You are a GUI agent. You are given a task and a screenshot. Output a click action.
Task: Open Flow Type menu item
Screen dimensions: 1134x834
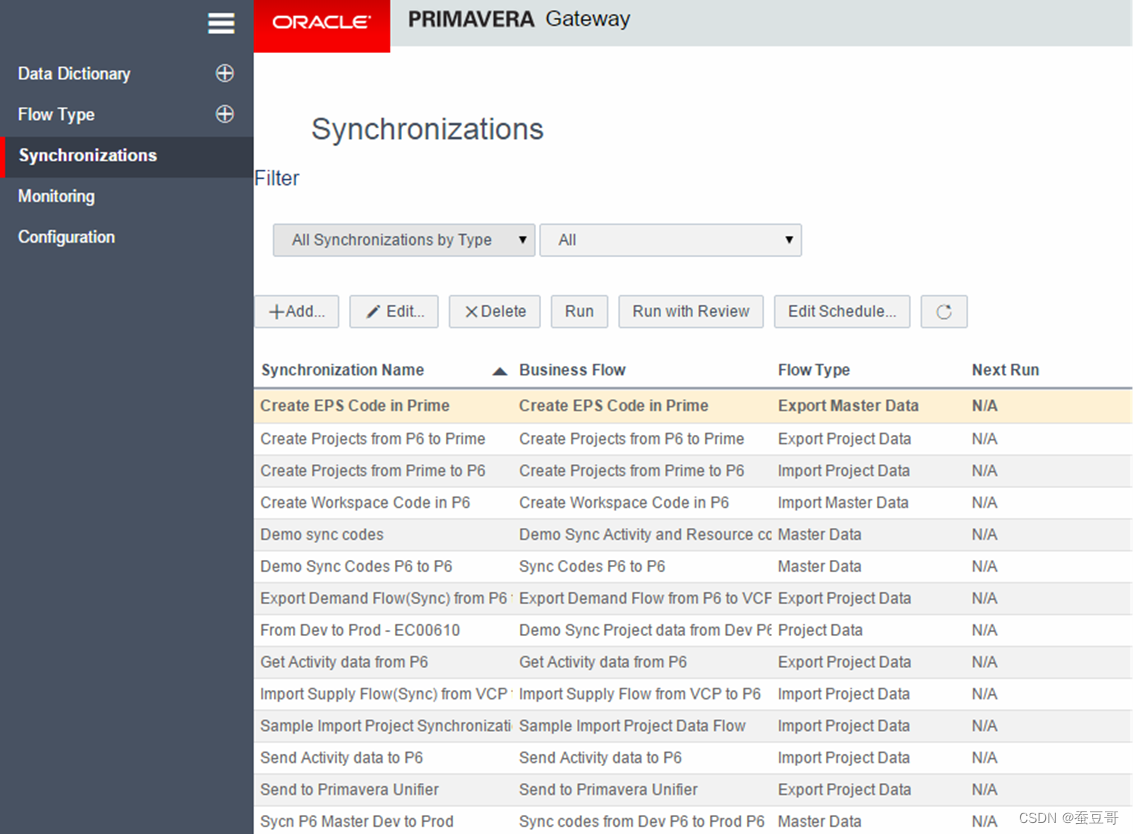point(56,114)
